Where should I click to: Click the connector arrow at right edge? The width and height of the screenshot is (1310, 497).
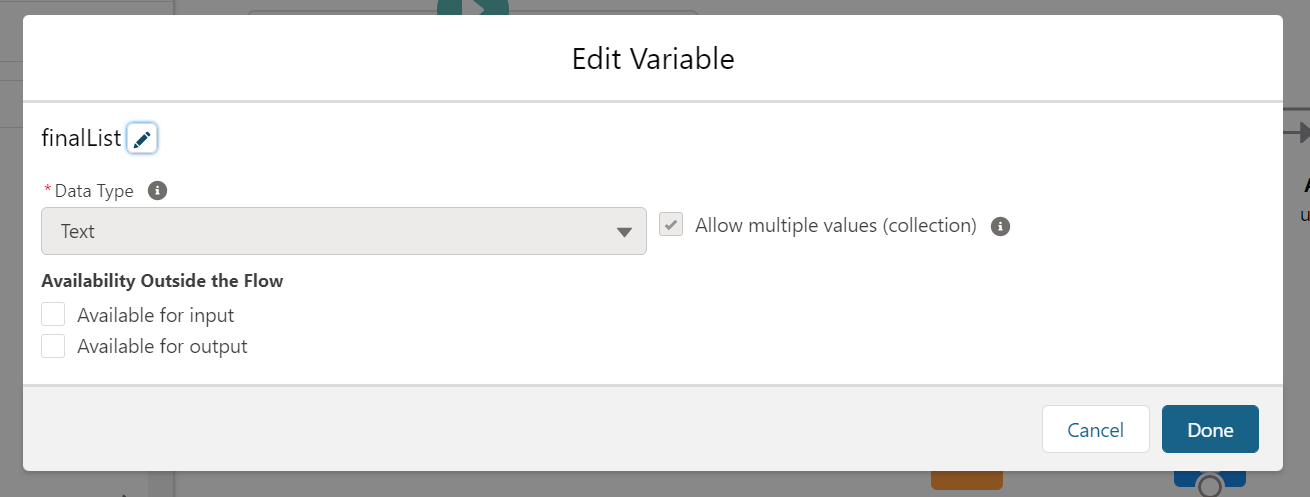click(1297, 132)
